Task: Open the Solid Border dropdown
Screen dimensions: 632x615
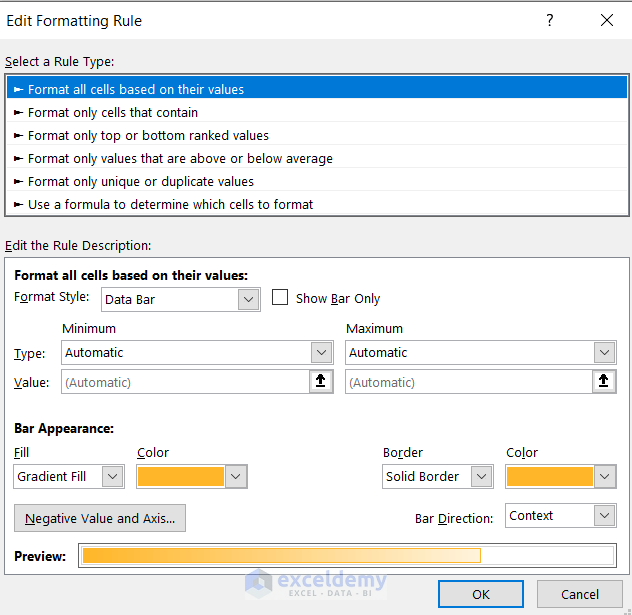Action: tap(482, 477)
